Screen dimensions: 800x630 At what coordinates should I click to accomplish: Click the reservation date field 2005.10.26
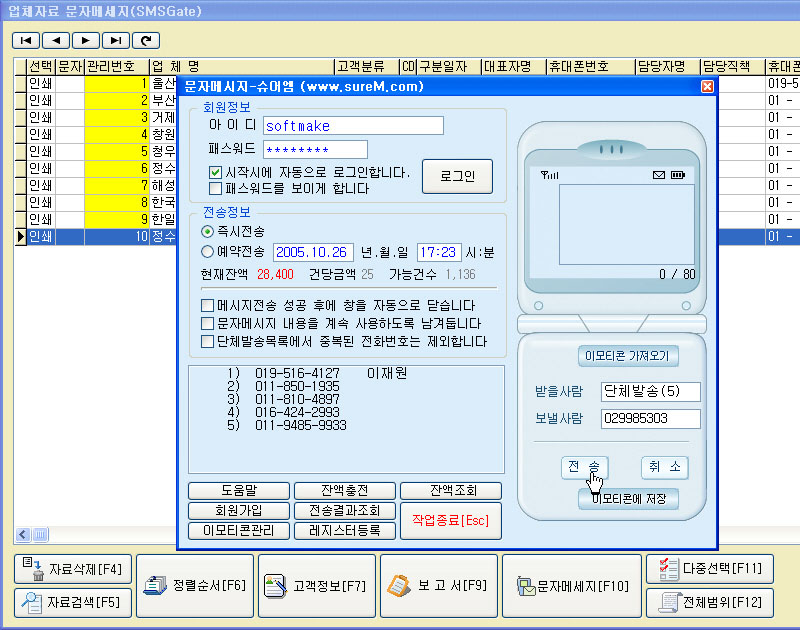[x=312, y=252]
